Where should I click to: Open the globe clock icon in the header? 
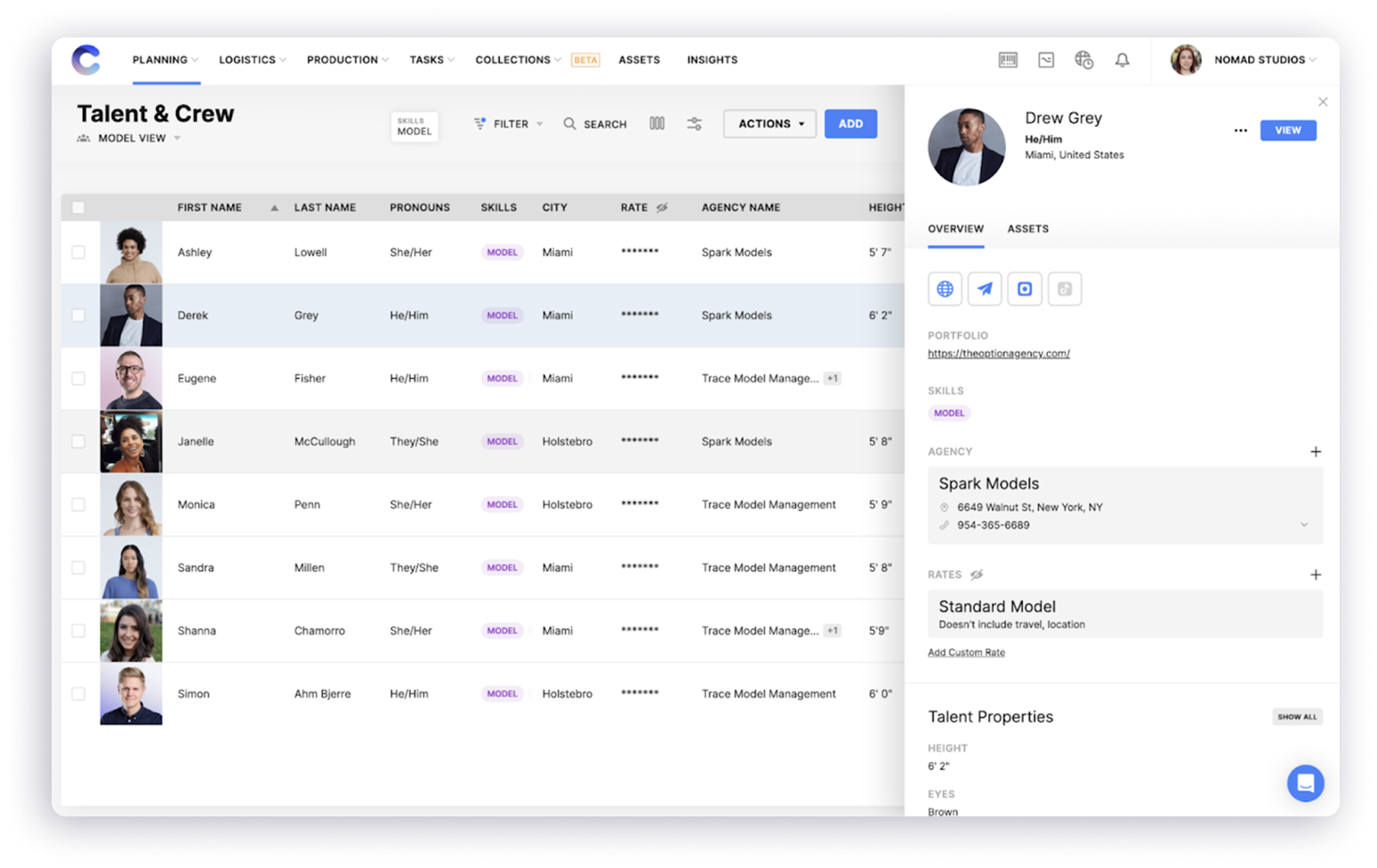[1083, 60]
